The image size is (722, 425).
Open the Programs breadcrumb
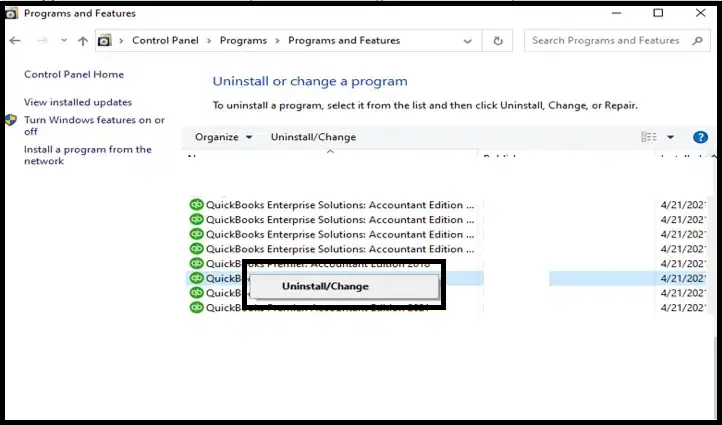pos(243,41)
